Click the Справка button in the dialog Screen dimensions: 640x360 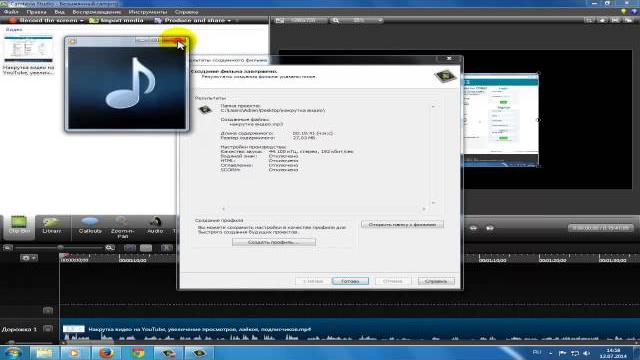tap(436, 281)
